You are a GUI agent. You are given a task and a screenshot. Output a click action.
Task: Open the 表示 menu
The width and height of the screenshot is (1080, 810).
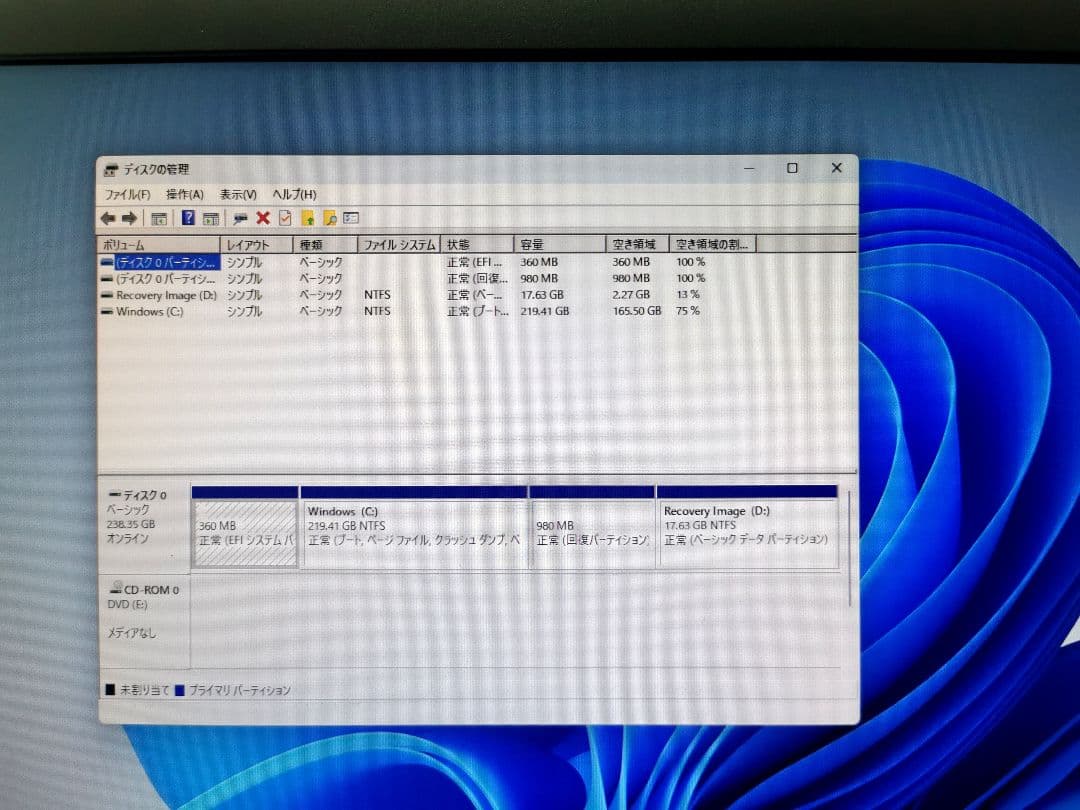(238, 194)
